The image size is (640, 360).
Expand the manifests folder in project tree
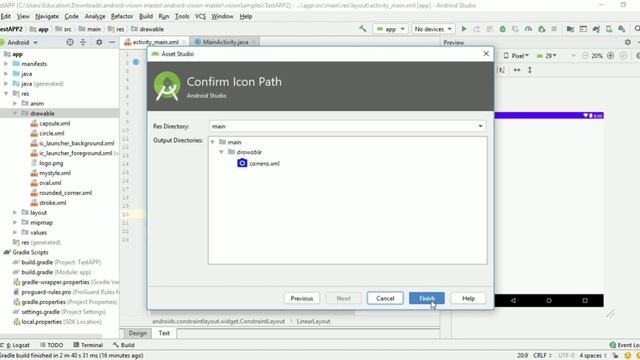[x=6, y=64]
